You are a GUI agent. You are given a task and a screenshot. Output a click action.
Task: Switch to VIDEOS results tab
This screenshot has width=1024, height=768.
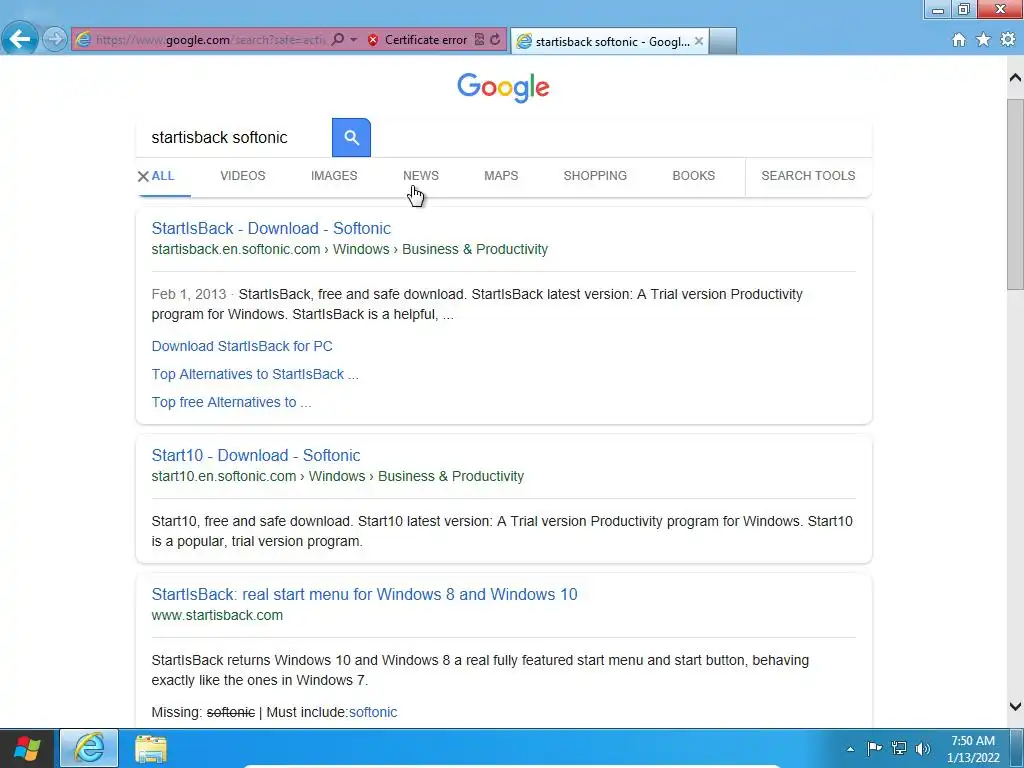tap(243, 176)
